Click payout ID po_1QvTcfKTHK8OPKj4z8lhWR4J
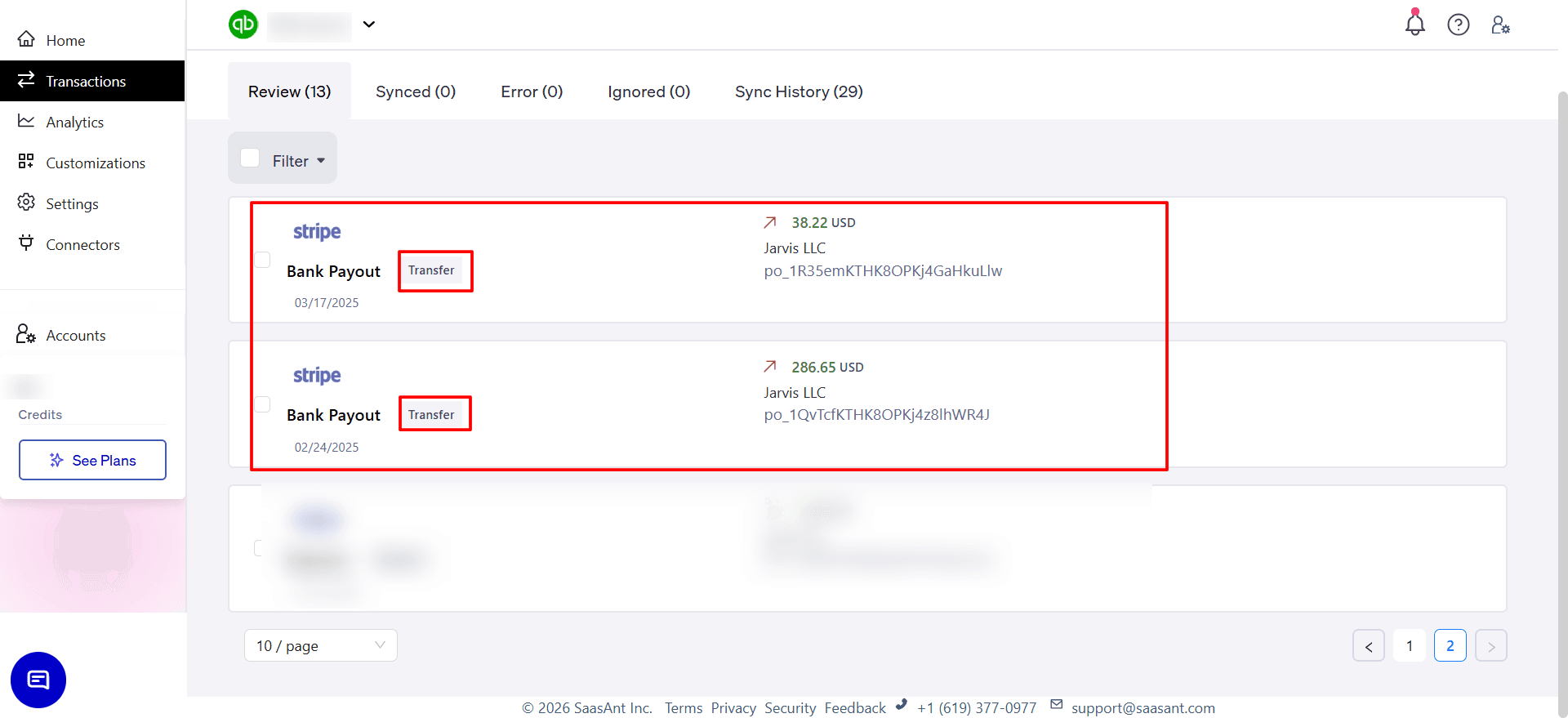 (877, 414)
